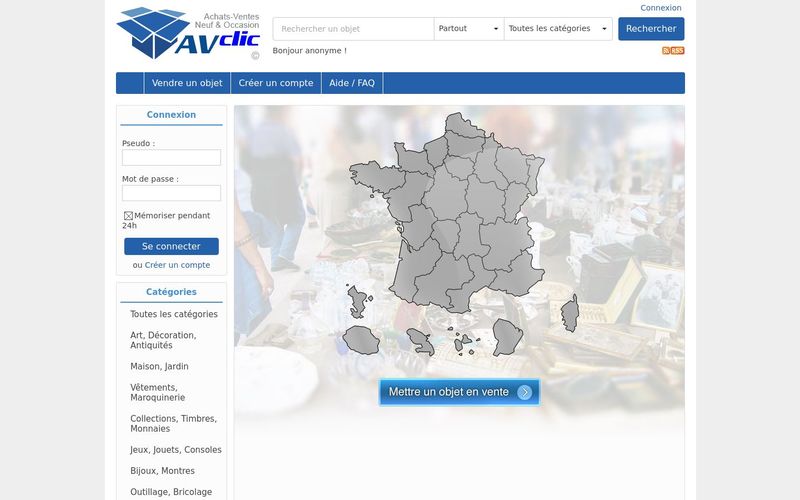Open Vendre un objet menu item
Image resolution: width=800 pixels, height=500 pixels.
pos(187,83)
